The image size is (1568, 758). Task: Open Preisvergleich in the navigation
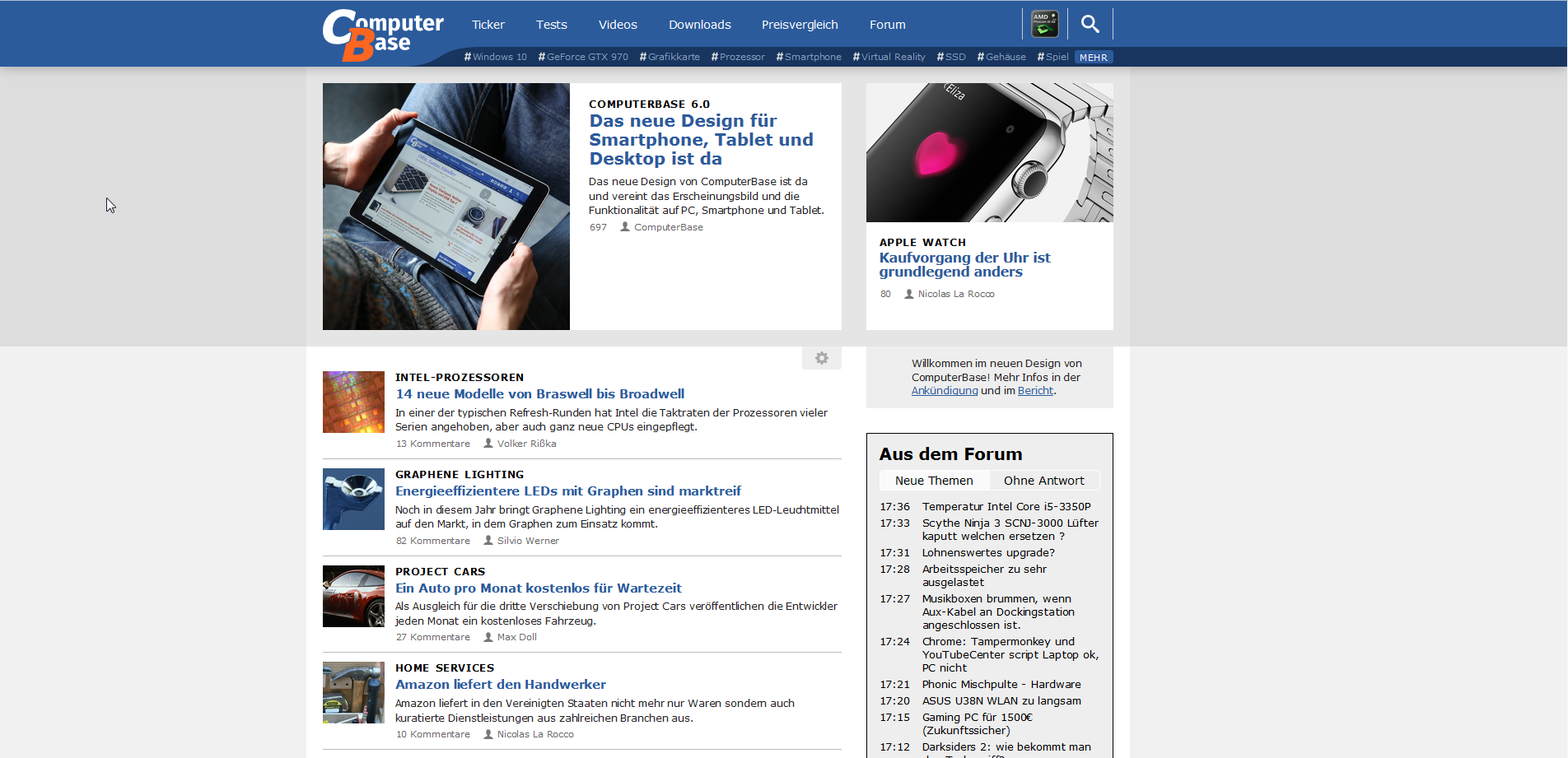[x=800, y=25]
